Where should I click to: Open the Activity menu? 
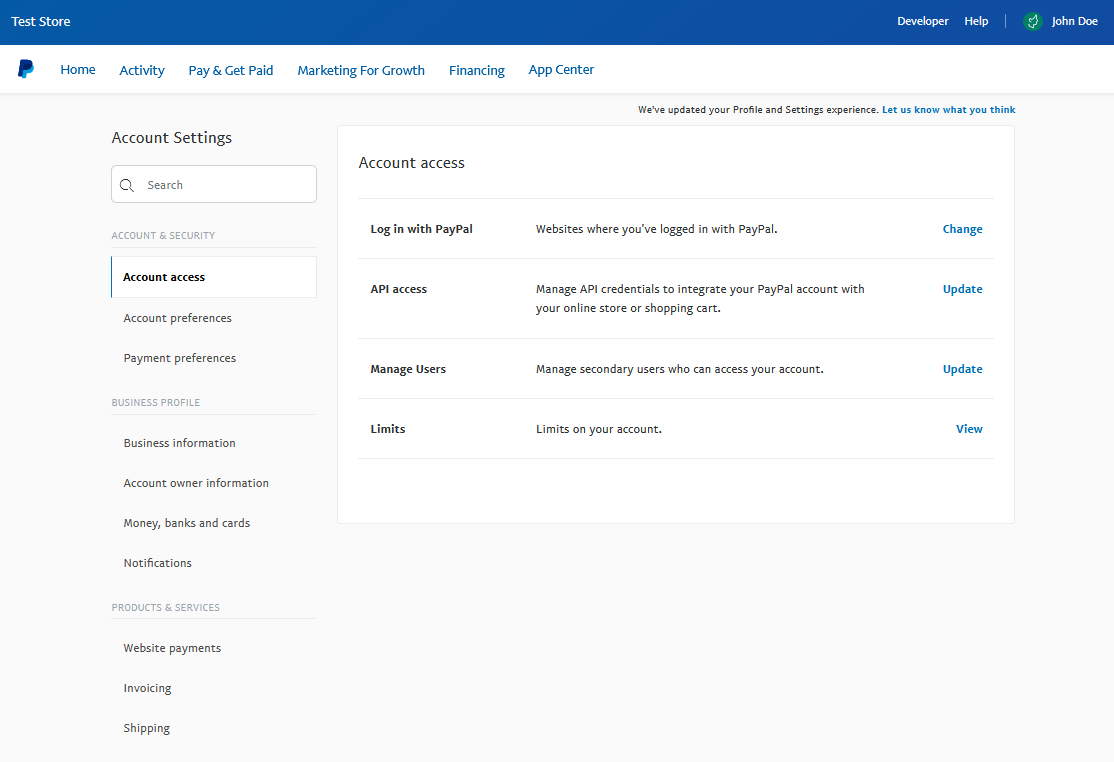141,70
